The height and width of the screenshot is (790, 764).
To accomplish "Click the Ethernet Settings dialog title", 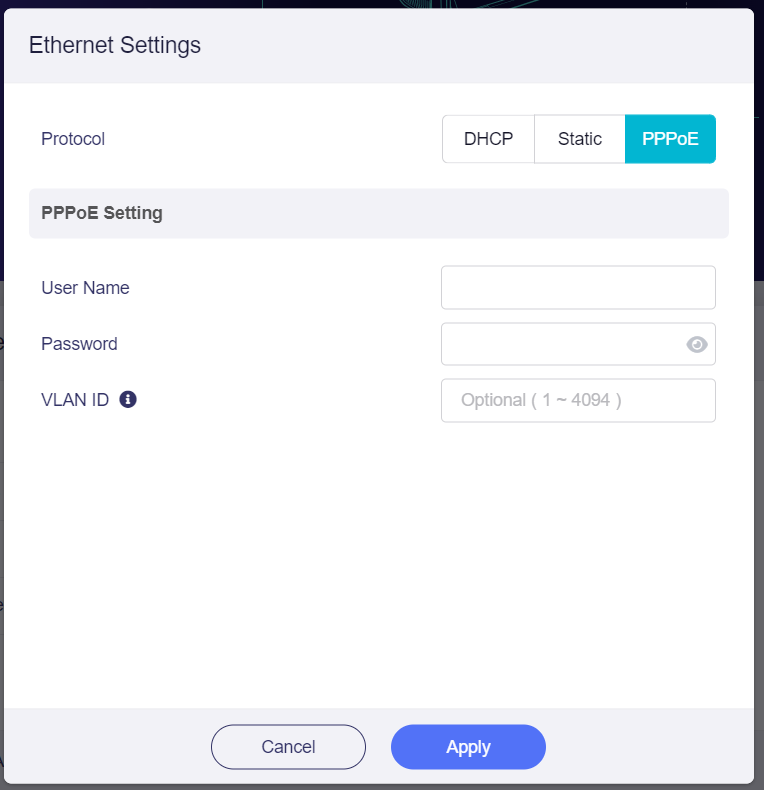I will click(115, 45).
